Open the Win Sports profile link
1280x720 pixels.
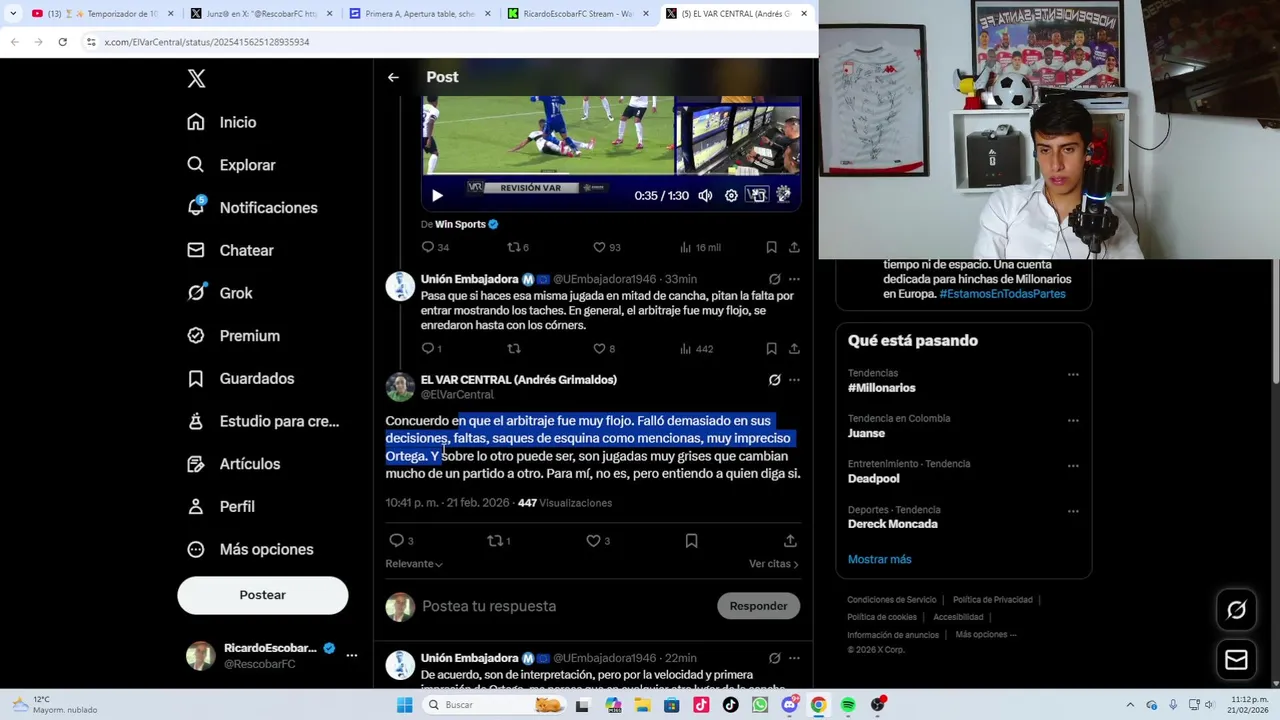click(x=460, y=224)
